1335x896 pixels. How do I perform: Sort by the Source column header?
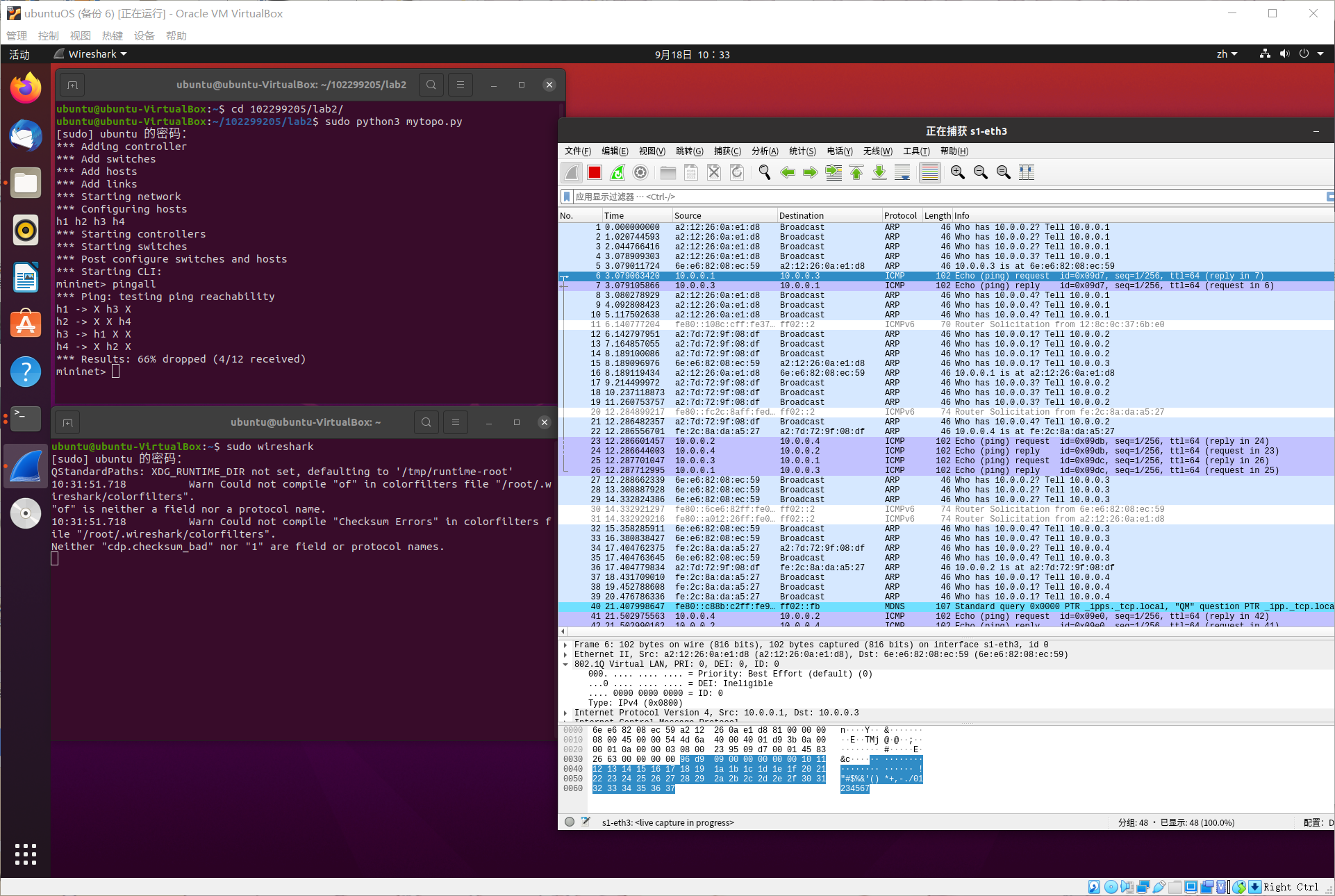pos(724,215)
